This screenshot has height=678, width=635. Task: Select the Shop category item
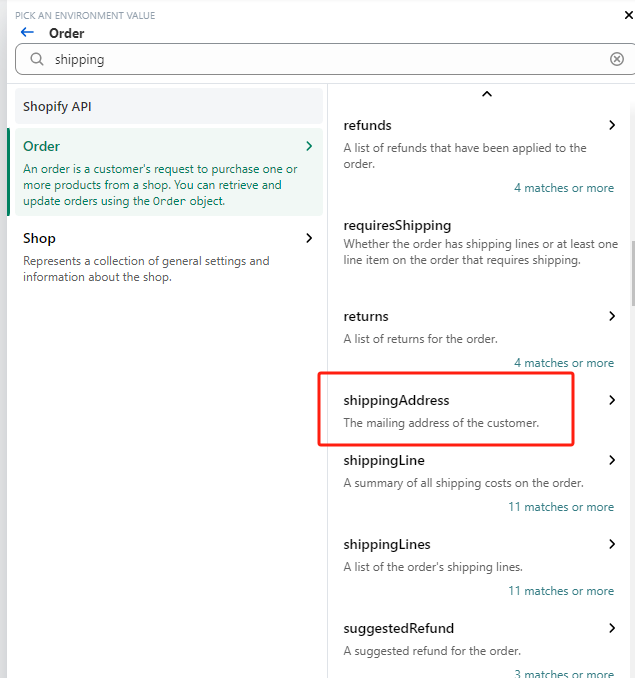coord(169,257)
